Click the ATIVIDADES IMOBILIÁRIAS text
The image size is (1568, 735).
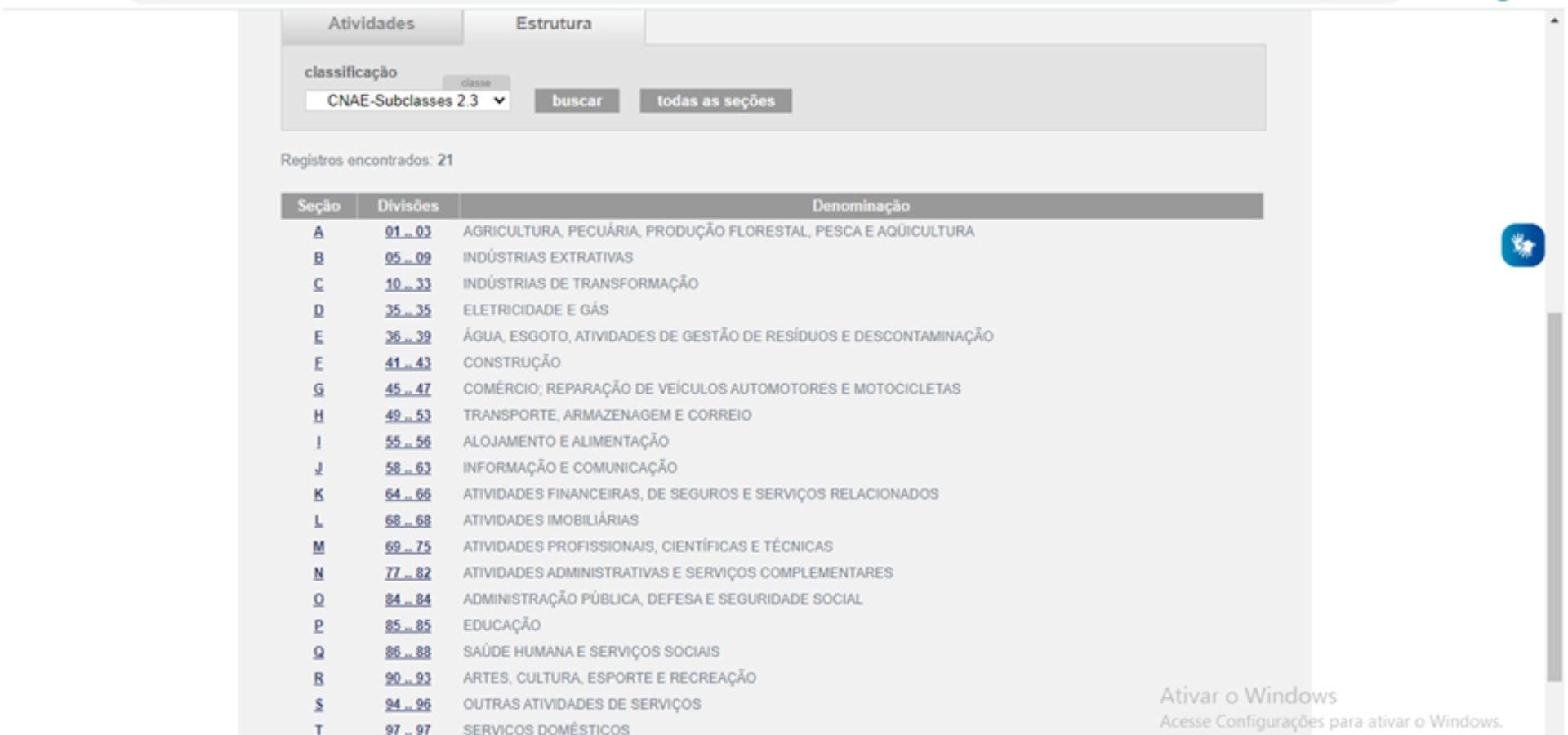tap(551, 520)
